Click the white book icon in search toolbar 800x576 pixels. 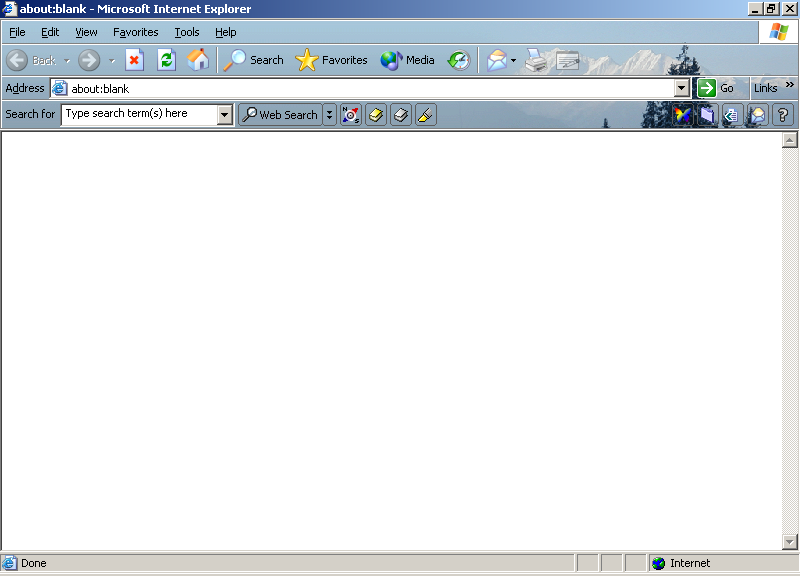click(401, 115)
